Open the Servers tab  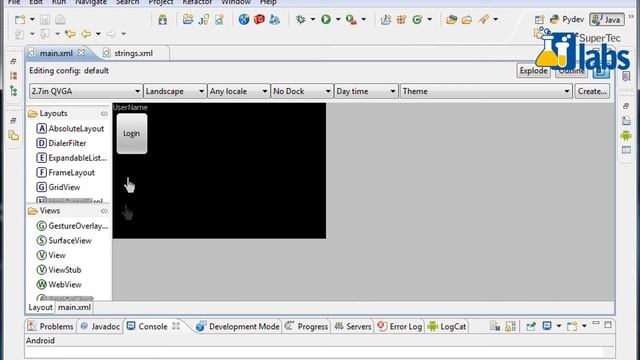coord(353,326)
